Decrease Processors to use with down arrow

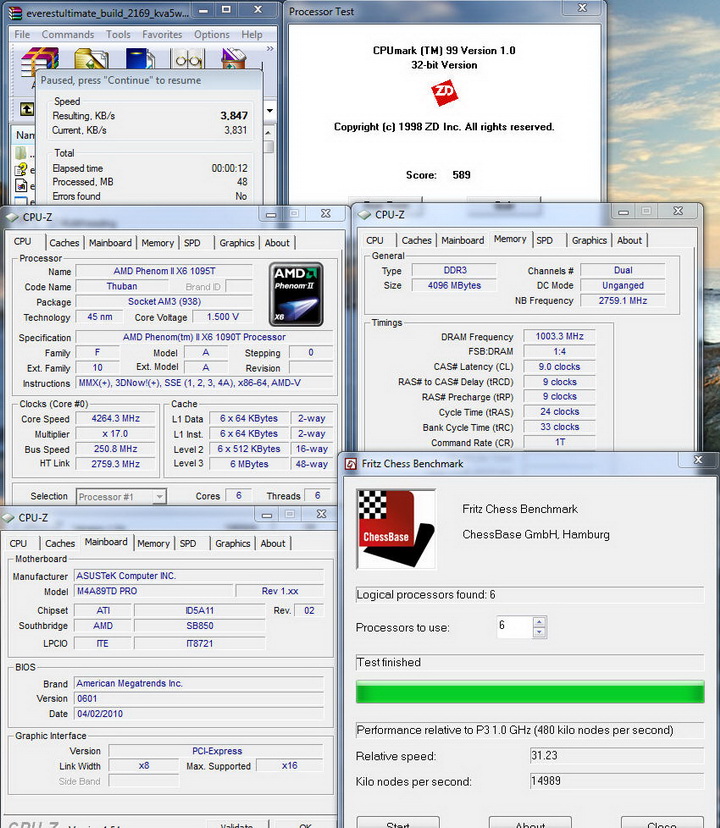(539, 632)
